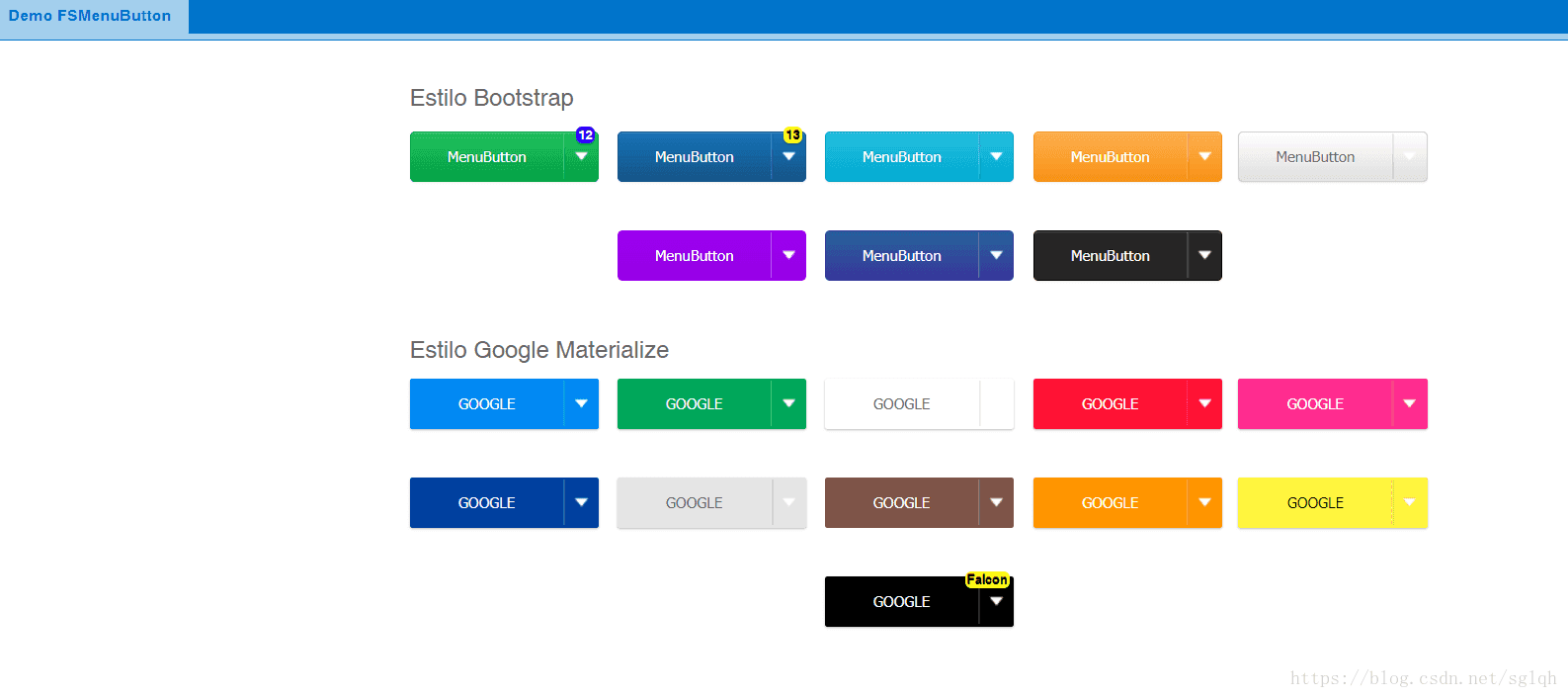Click the dark blue Bootstrap MenuButton label
Image resolution: width=1568 pixels, height=698 pixels.
tap(694, 157)
